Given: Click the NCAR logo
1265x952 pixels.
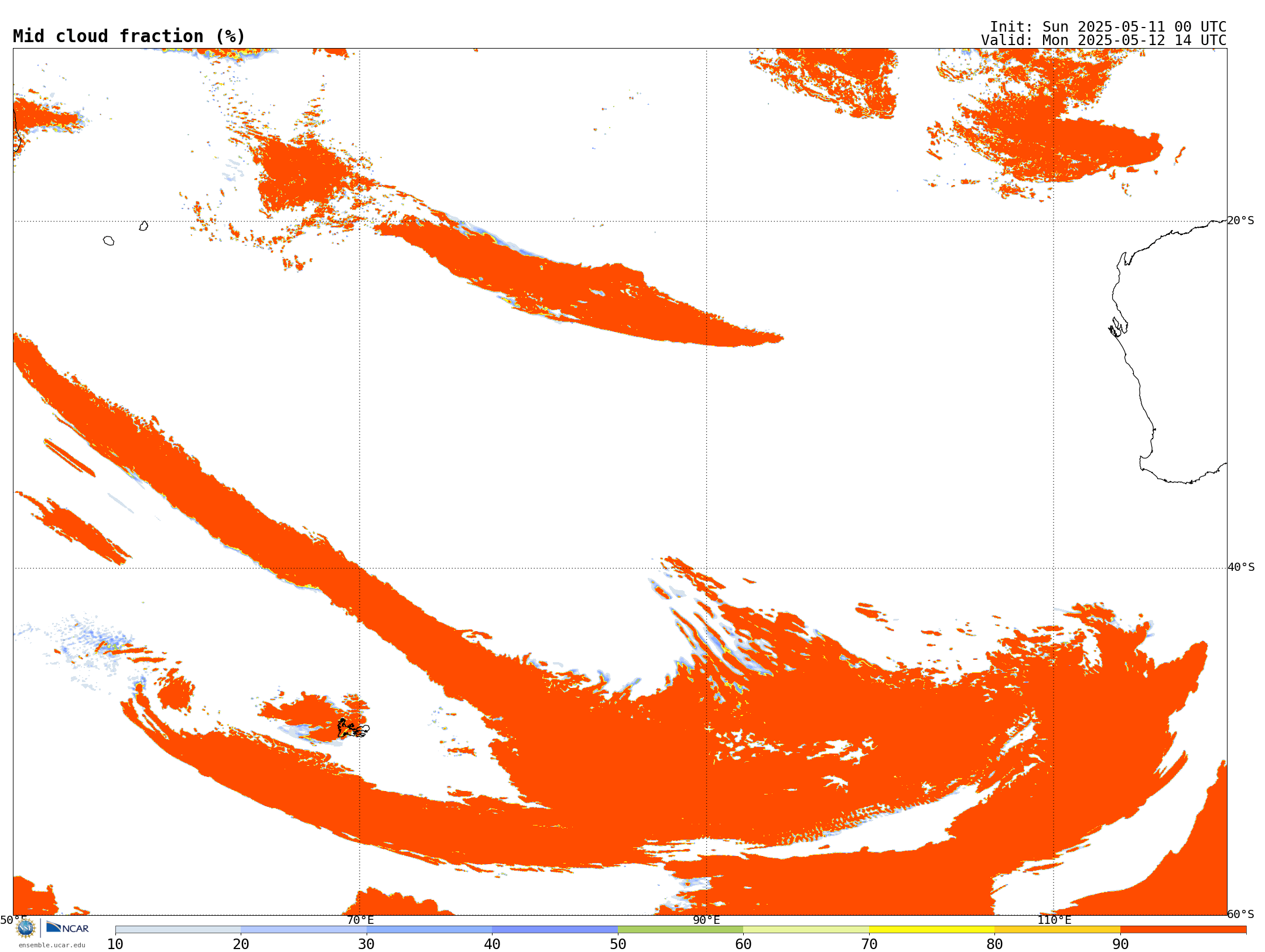Looking at the screenshot, I should point(67,928).
